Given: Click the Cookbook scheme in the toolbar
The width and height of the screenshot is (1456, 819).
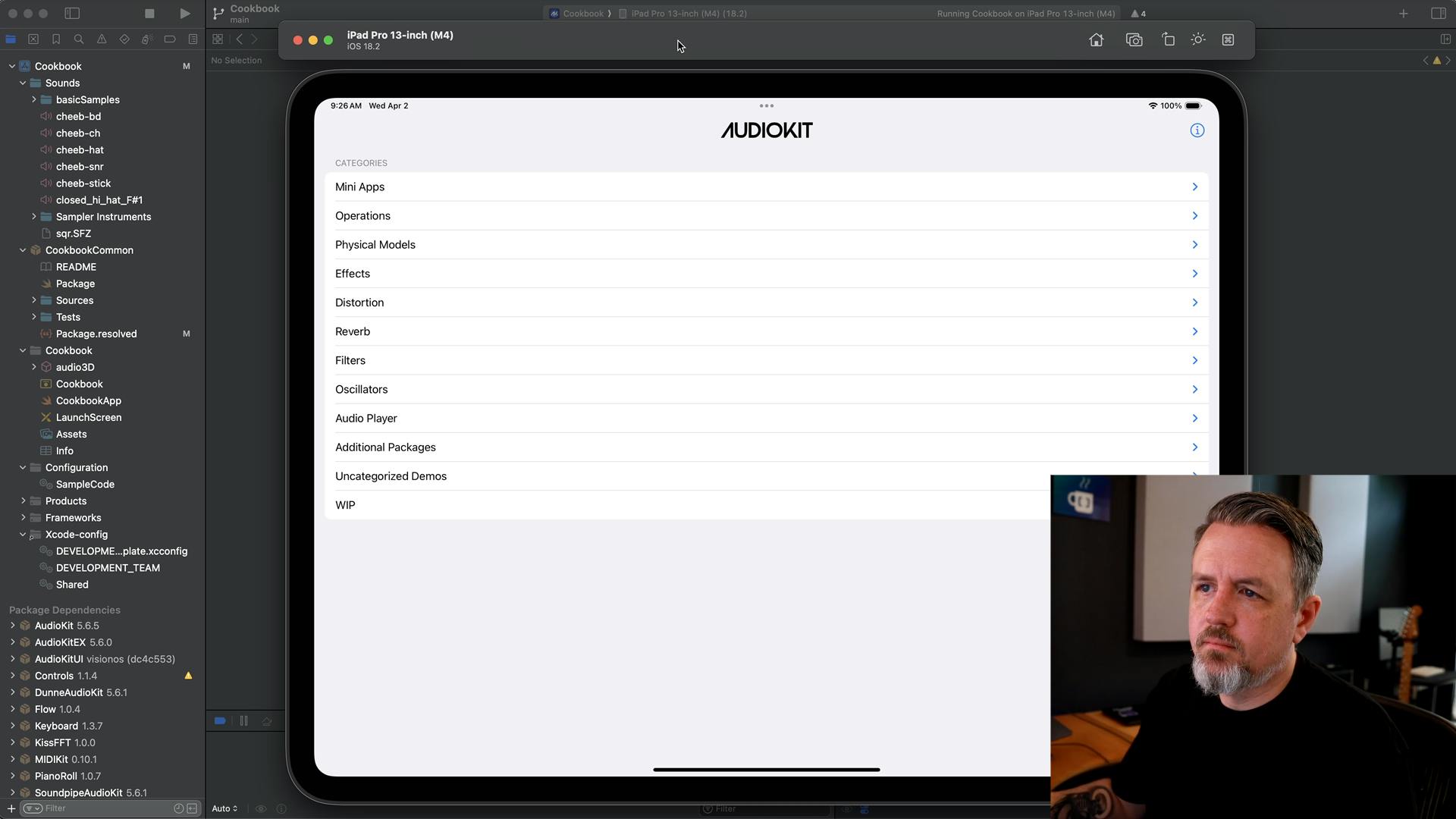Looking at the screenshot, I should (x=577, y=14).
